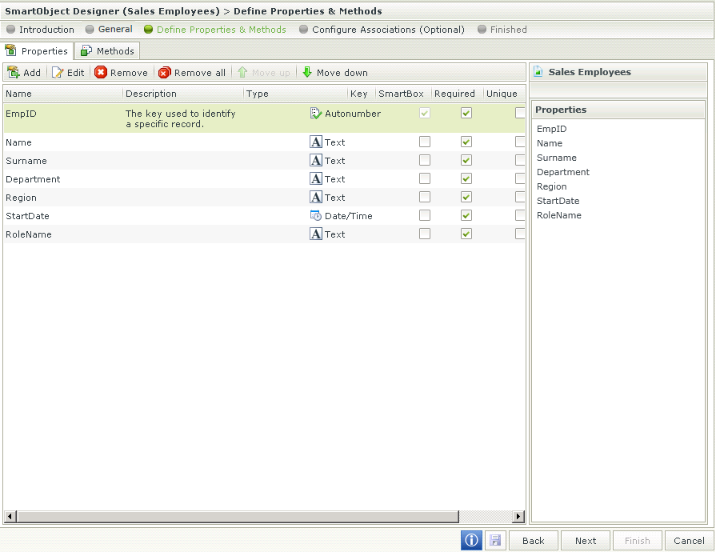Click EmpID in right Properties list

point(552,129)
